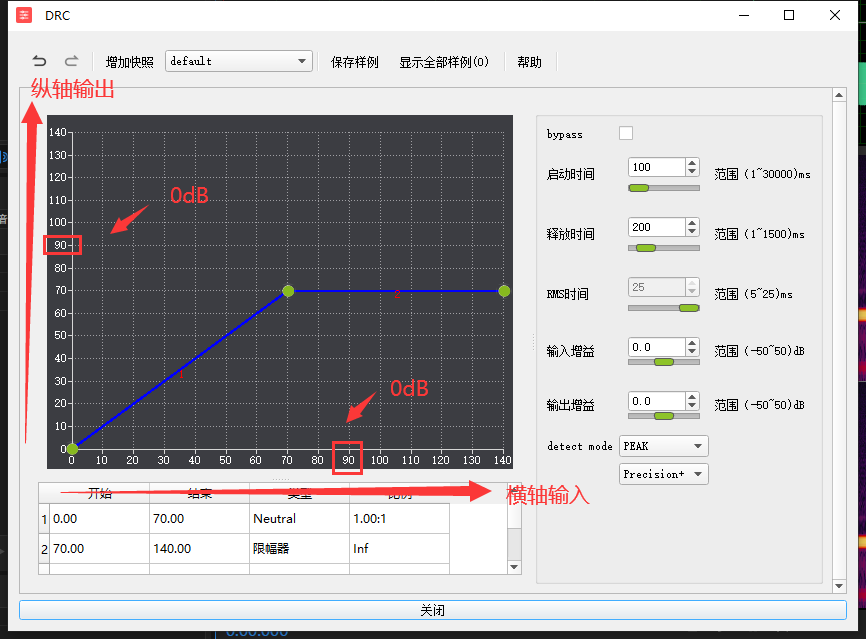The image size is (866, 639).
Task: Click the 输出增益 slider handle
Action: point(663,416)
